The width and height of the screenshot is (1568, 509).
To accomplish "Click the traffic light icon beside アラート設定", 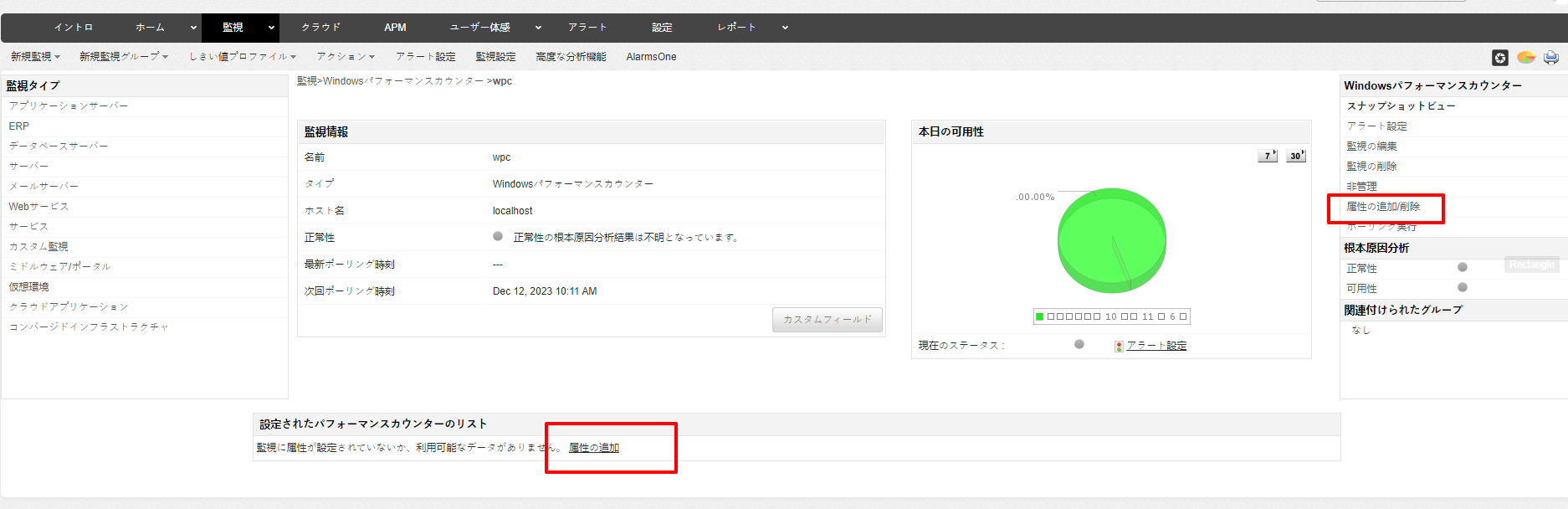I will point(1119,346).
